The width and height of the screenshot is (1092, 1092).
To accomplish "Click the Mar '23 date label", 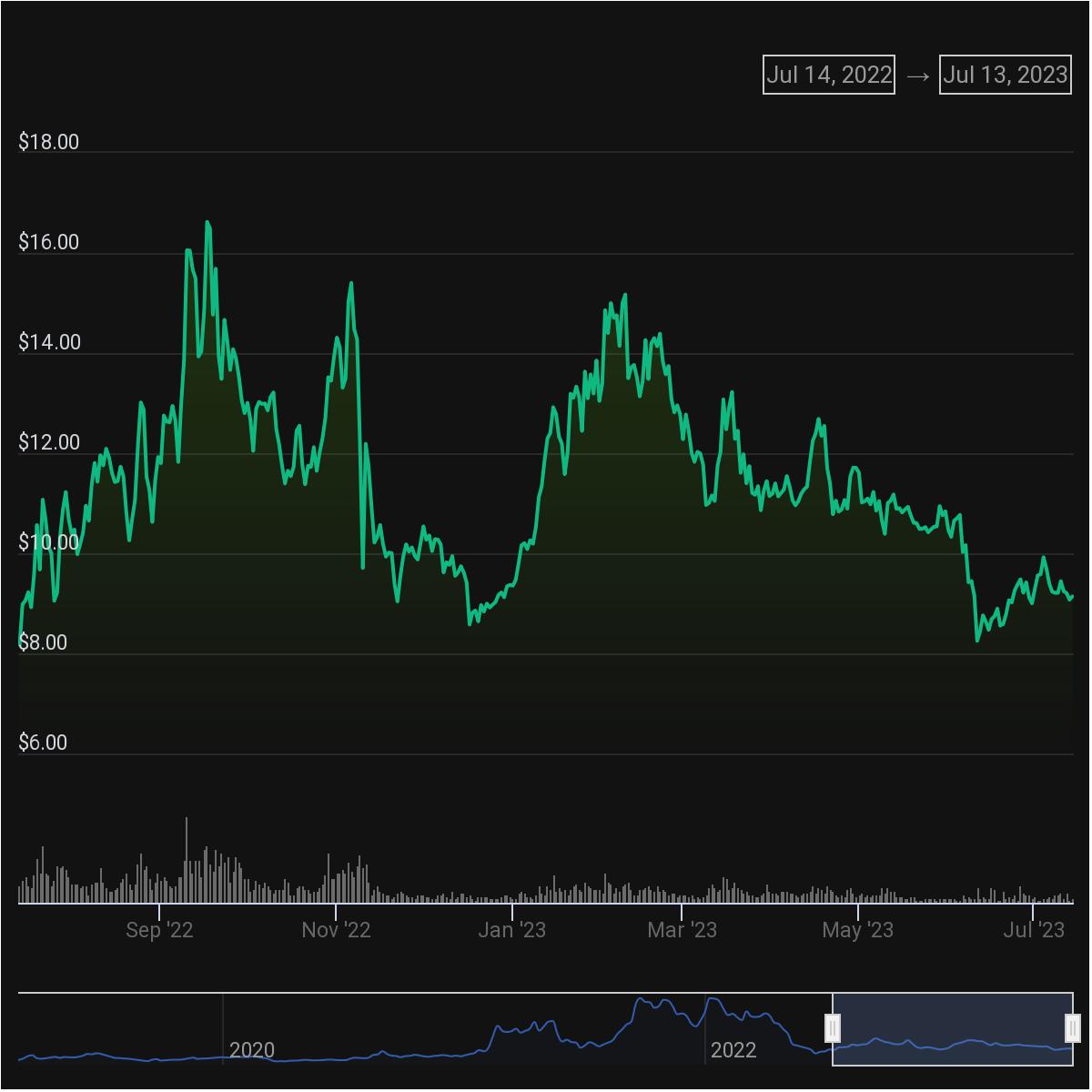I will [682, 930].
